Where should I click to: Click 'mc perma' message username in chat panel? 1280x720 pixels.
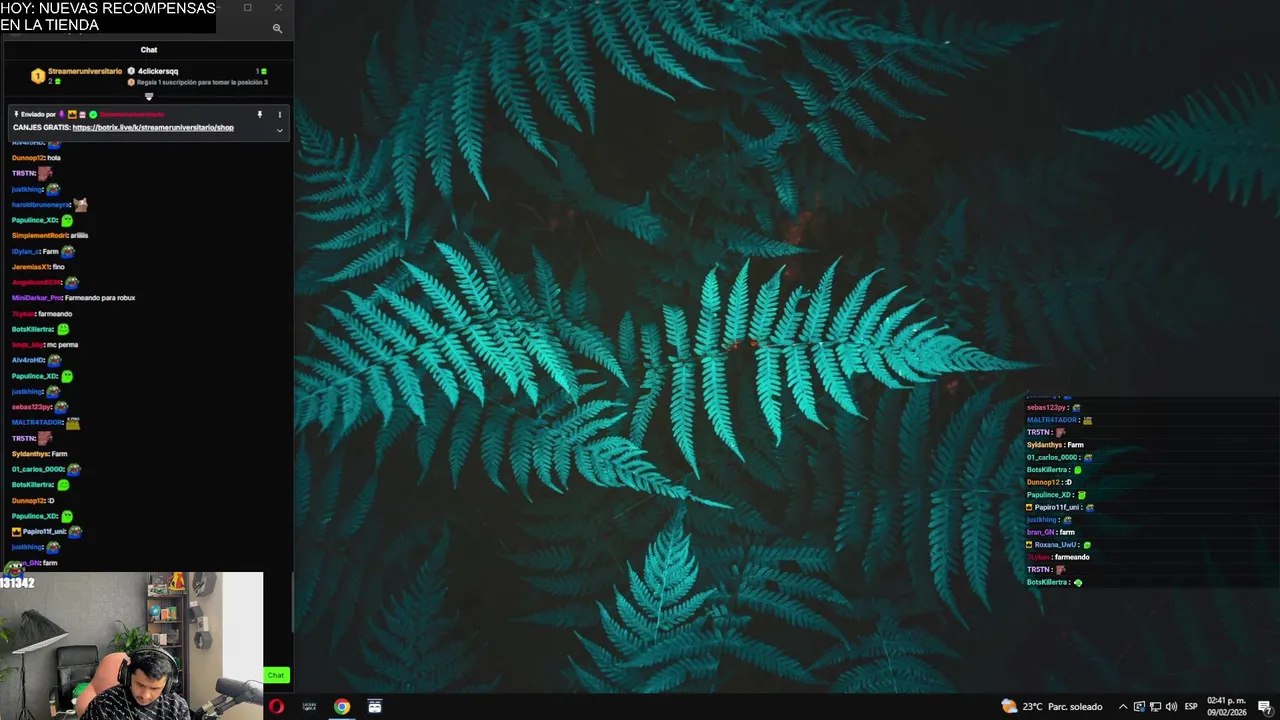pos(28,345)
